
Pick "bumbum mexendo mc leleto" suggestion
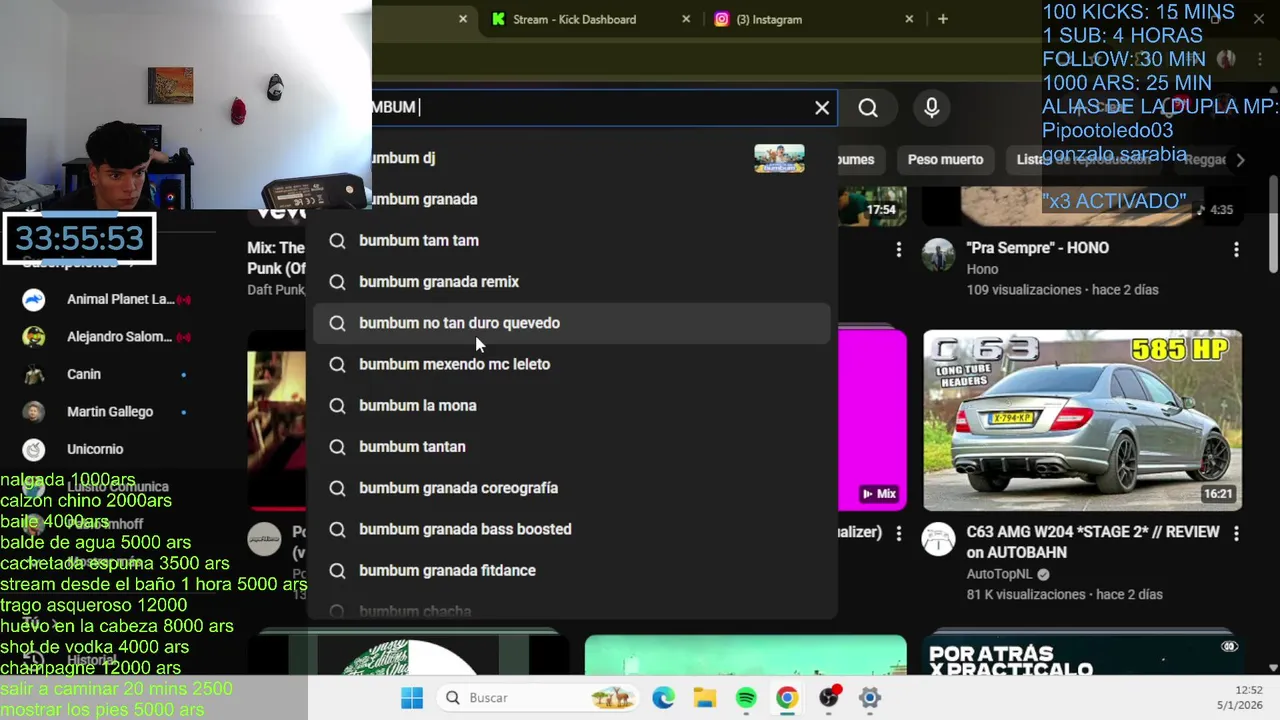click(572, 364)
